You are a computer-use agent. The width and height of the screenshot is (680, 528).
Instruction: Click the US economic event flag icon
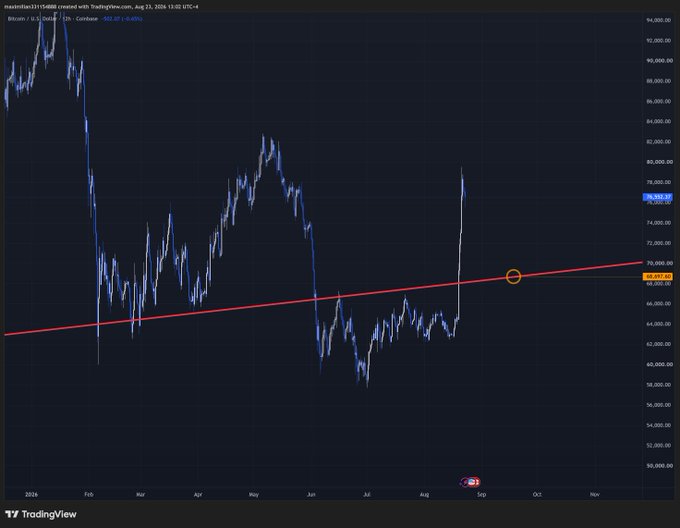(x=474, y=482)
